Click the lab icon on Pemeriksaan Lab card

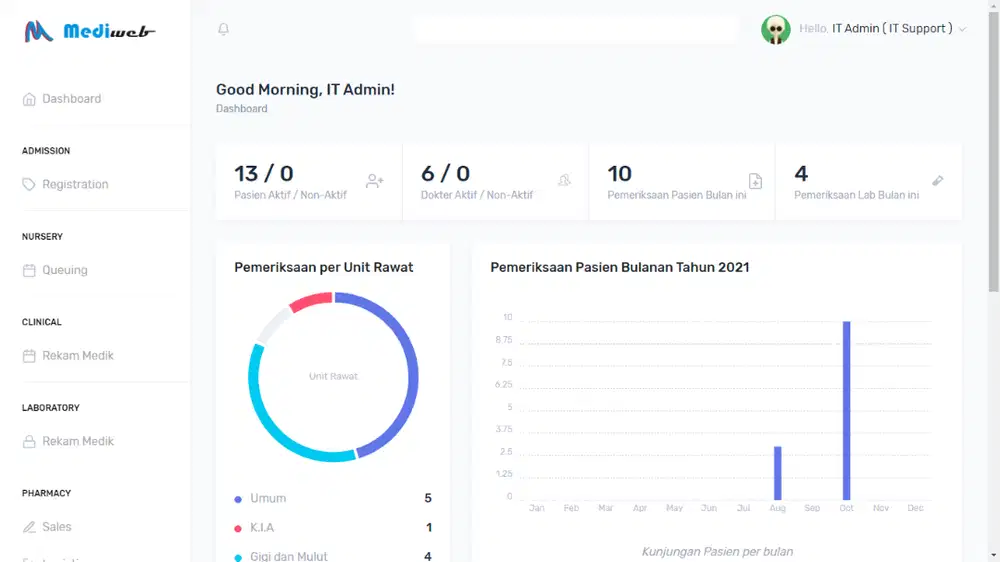937,181
